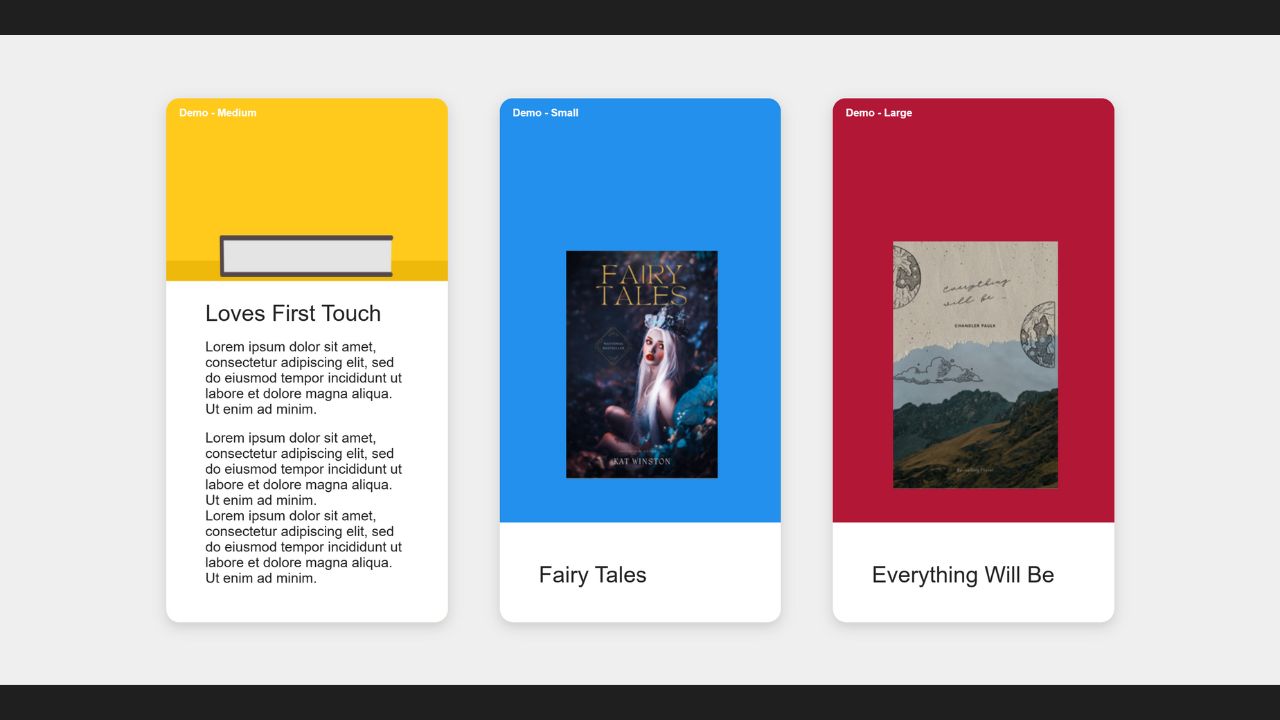
Task: Open the Fairy Tales book cover image
Action: pyautogui.click(x=642, y=364)
